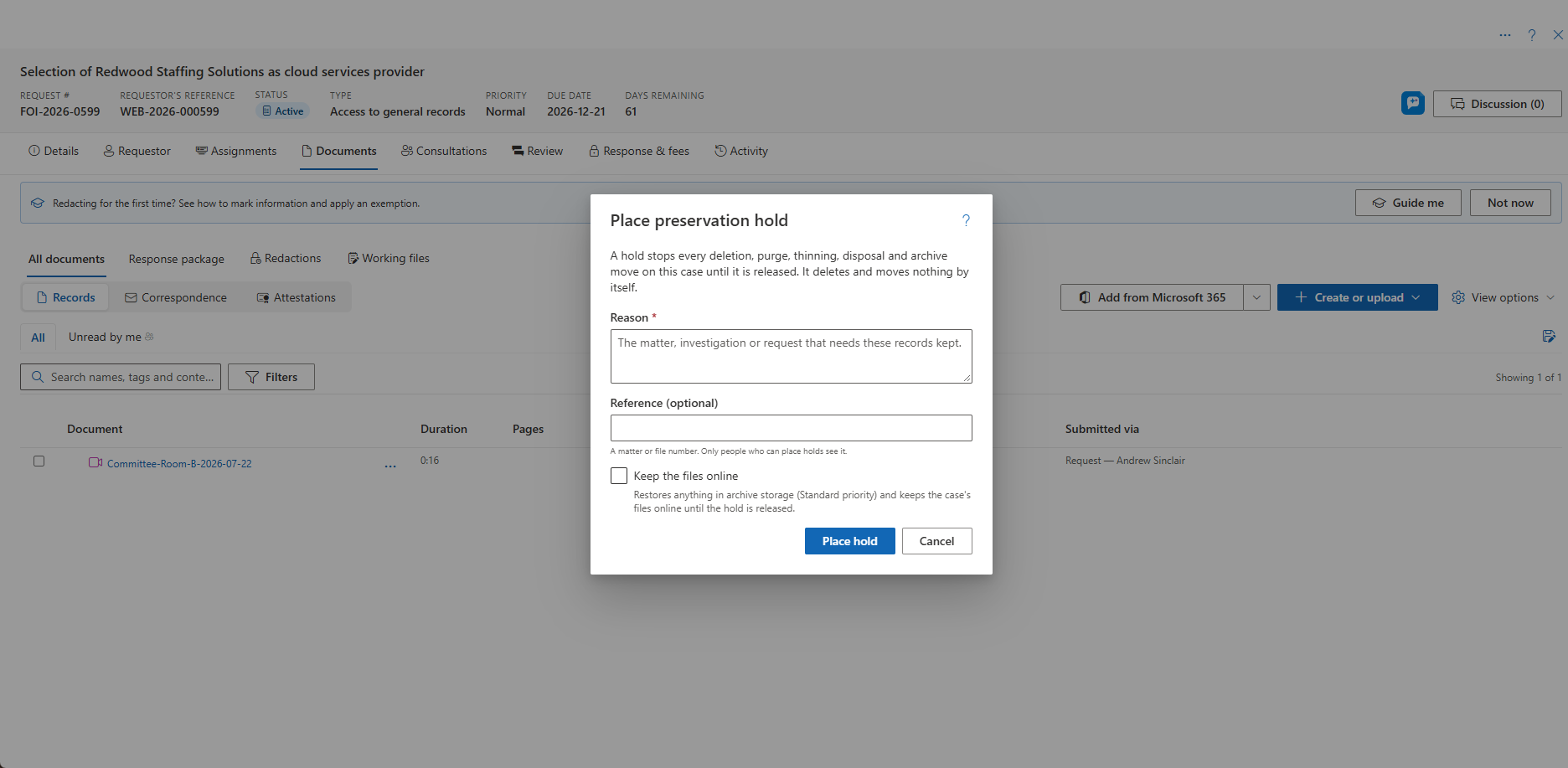Close the case panel with the X
Viewport: 1568px width, 768px height.
tap(1558, 35)
